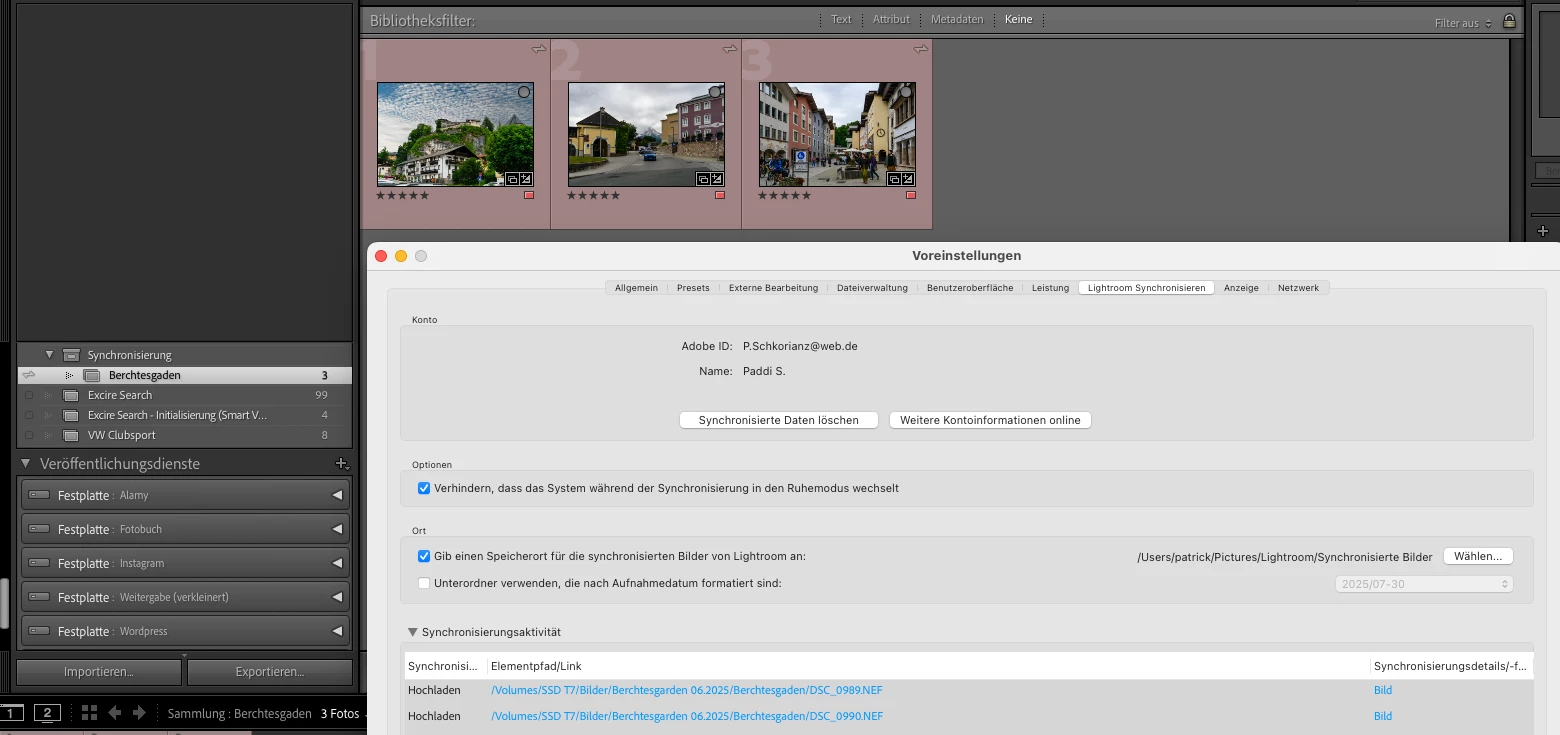The image size is (1560, 735).
Task: Click the sync arrow icon on photo 2
Action: click(730, 49)
